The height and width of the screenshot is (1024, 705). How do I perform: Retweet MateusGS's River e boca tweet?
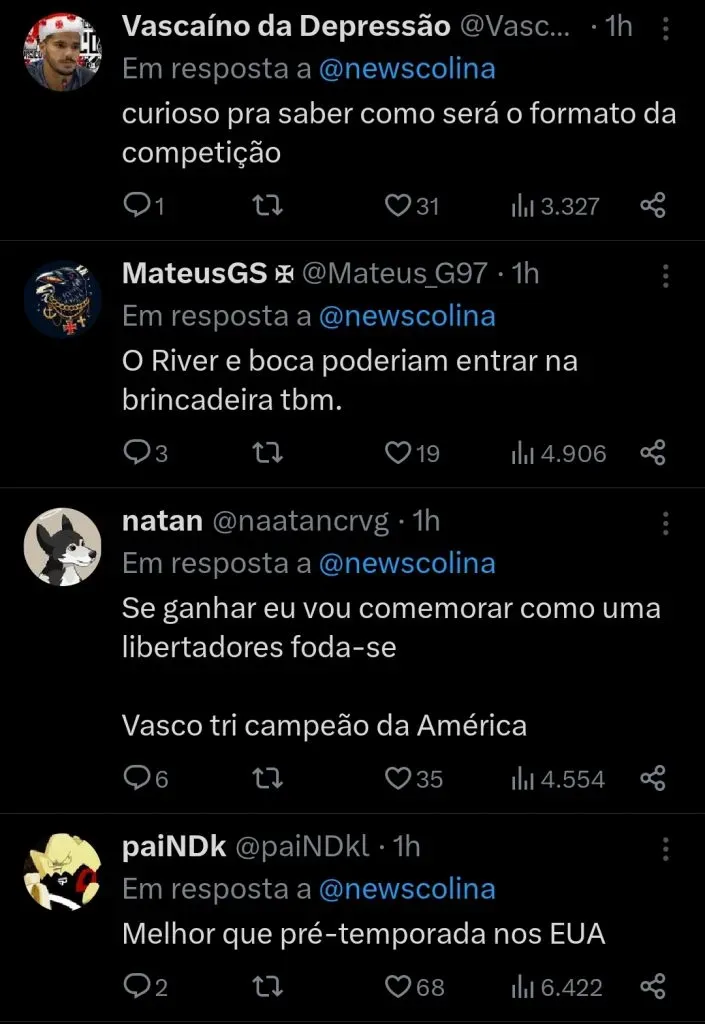click(268, 453)
